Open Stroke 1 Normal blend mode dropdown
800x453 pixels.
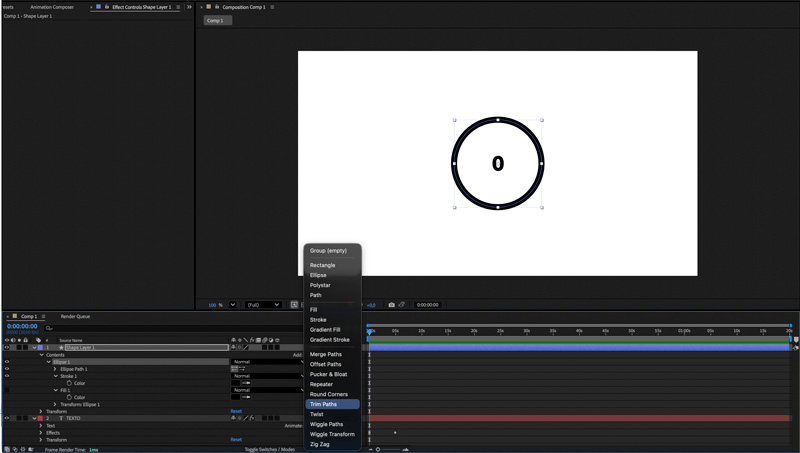(267, 376)
